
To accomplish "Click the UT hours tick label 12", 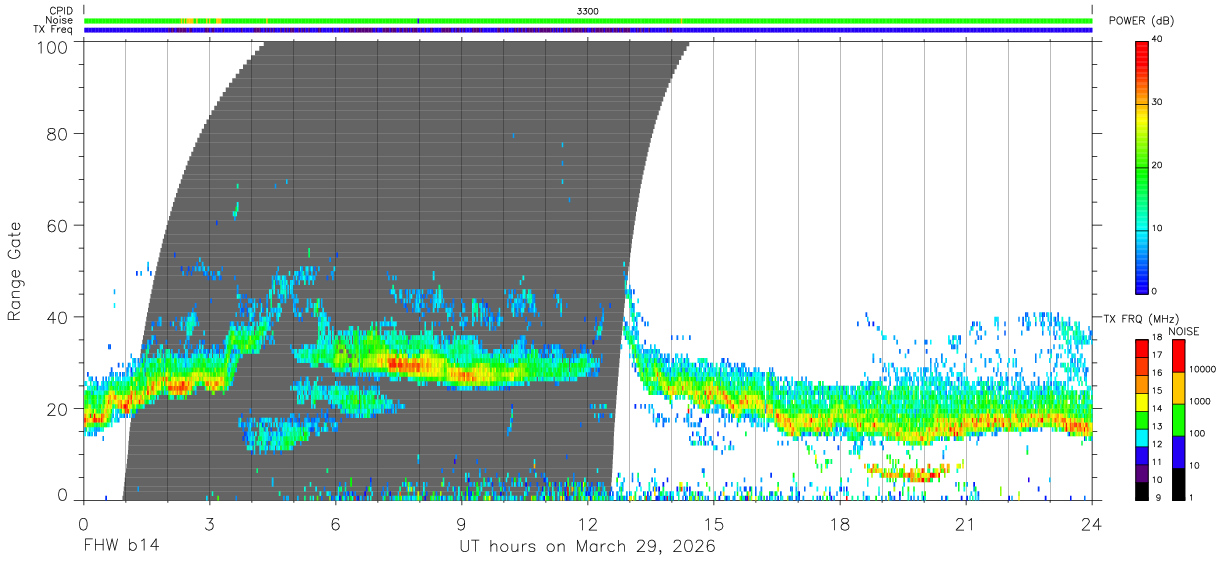I will pos(588,524).
